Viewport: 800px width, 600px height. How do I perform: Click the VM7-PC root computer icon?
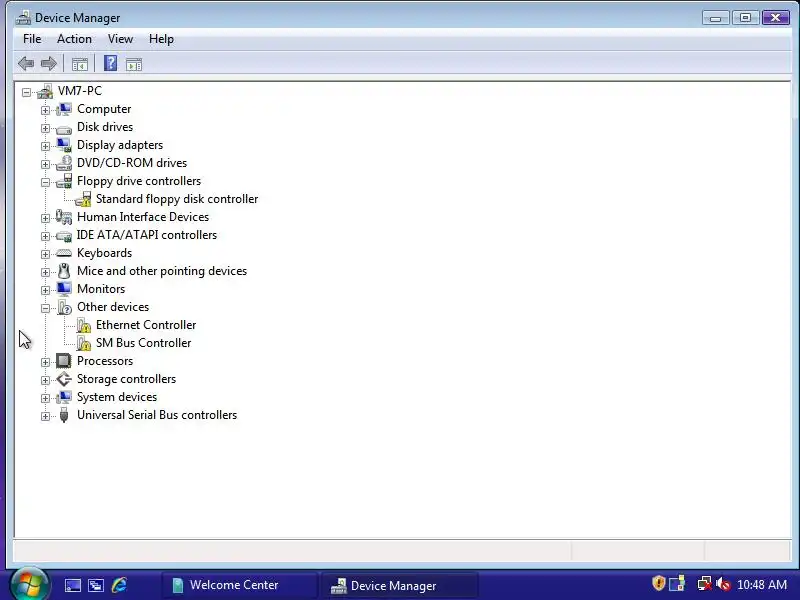(45, 91)
